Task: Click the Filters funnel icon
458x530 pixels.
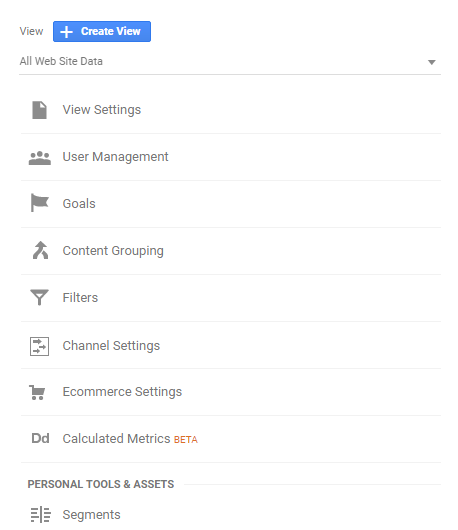Action: pos(40,297)
